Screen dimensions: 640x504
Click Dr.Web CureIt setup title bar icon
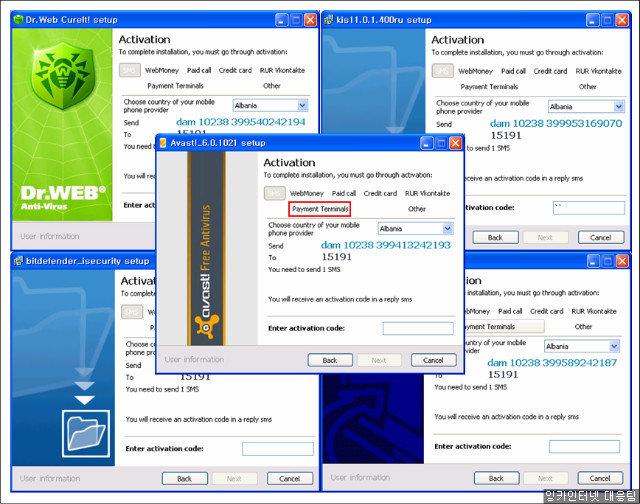coord(18,20)
